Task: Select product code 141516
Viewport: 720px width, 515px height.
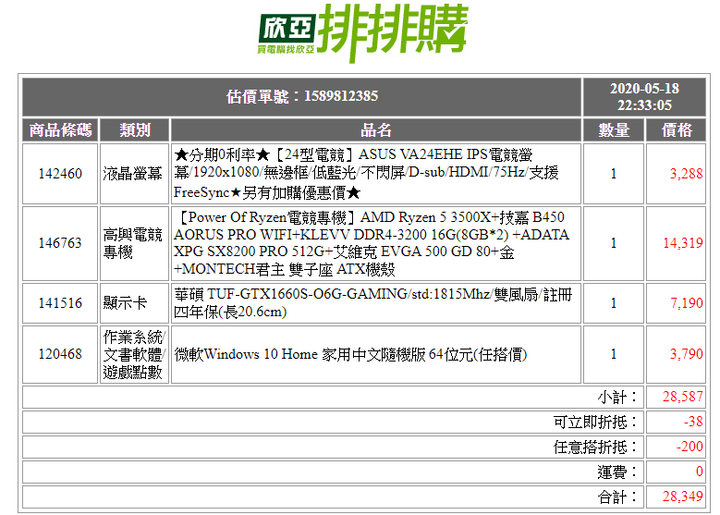Action: point(60,303)
